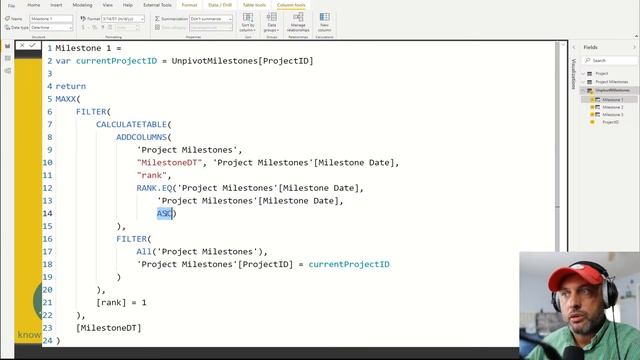Click the highlighted ASC keyword on line 14
This screenshot has height=360, width=640.
coord(164,213)
